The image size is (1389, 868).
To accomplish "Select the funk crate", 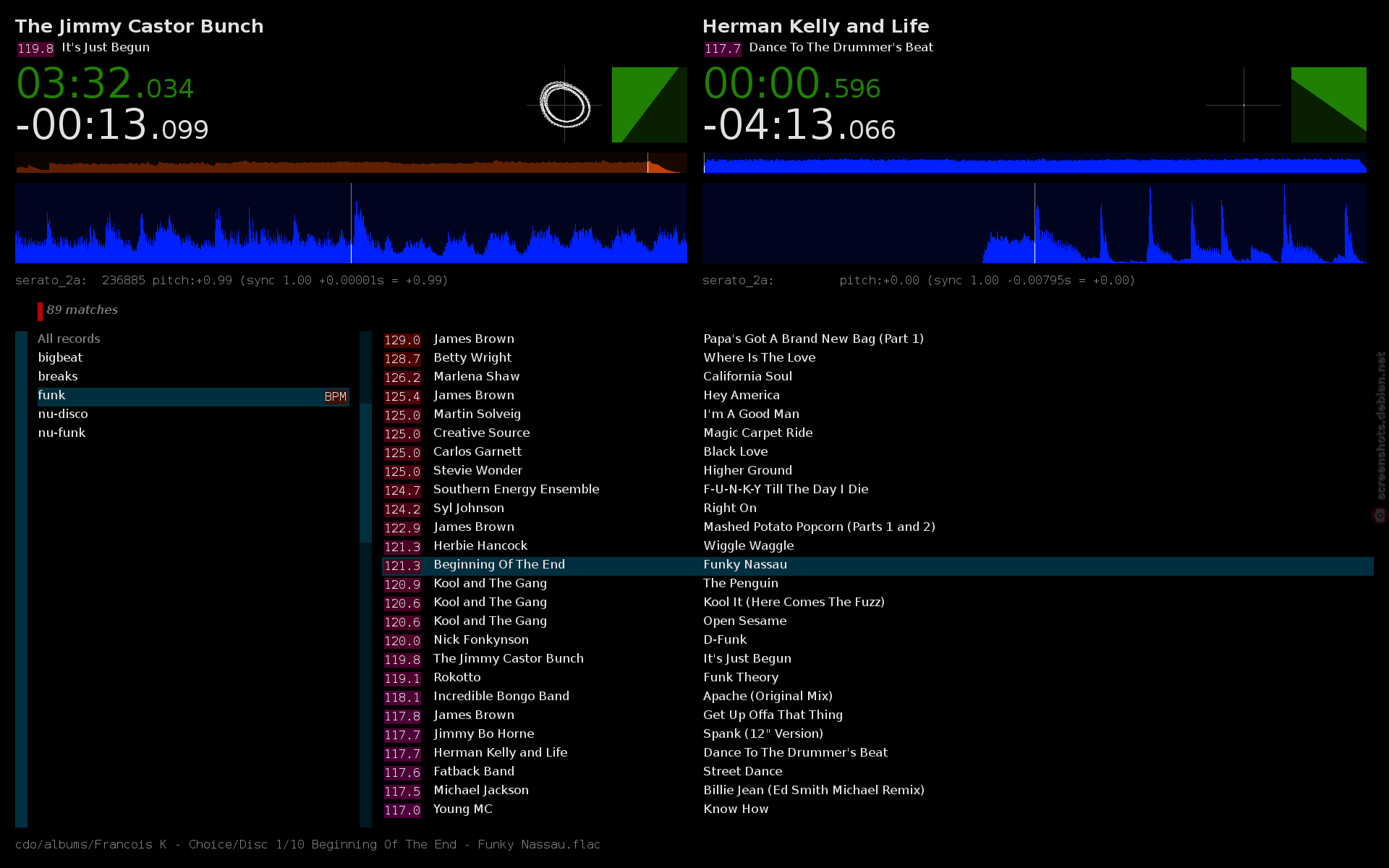I will point(193,396).
